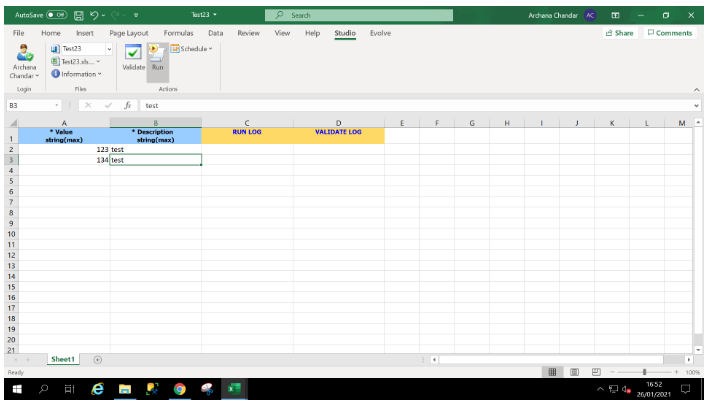Switch to Page Layout view icon
The height and width of the screenshot is (405, 708).
[574, 372]
